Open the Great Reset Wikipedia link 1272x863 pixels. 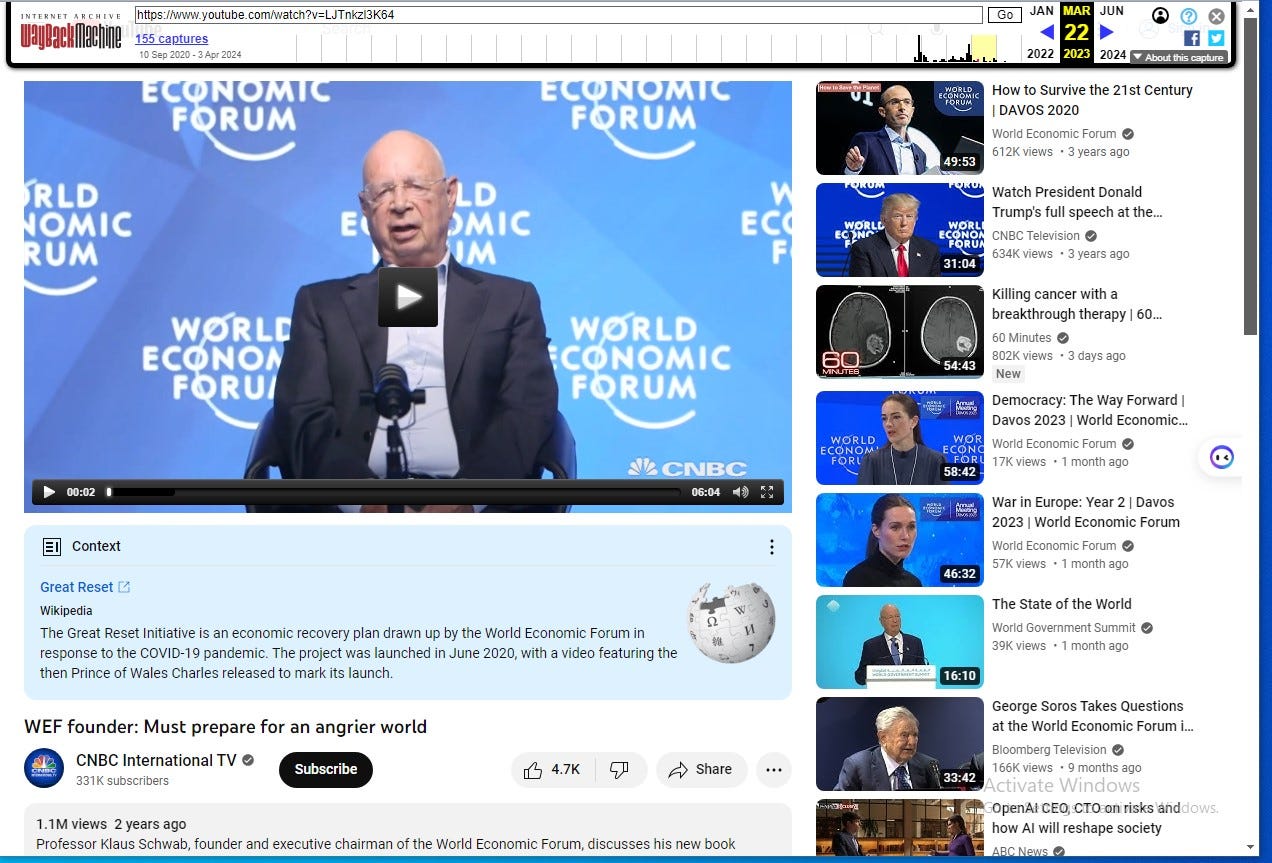click(x=85, y=587)
